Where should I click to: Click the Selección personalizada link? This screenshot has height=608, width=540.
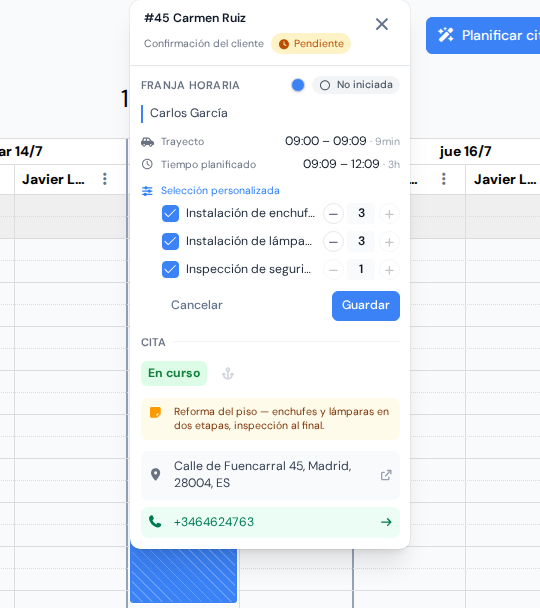220,191
